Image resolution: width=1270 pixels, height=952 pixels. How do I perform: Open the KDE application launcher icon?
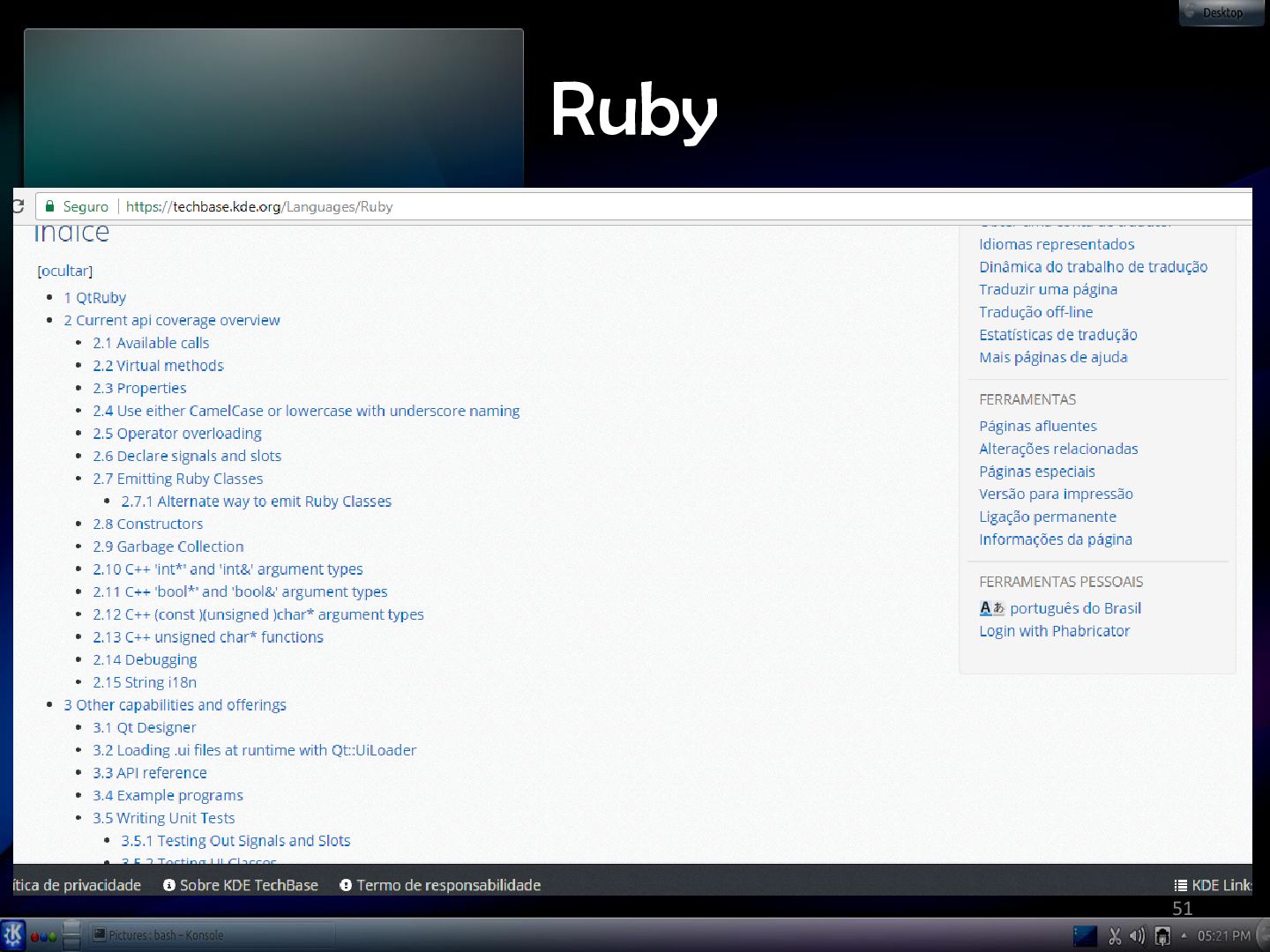point(13,934)
